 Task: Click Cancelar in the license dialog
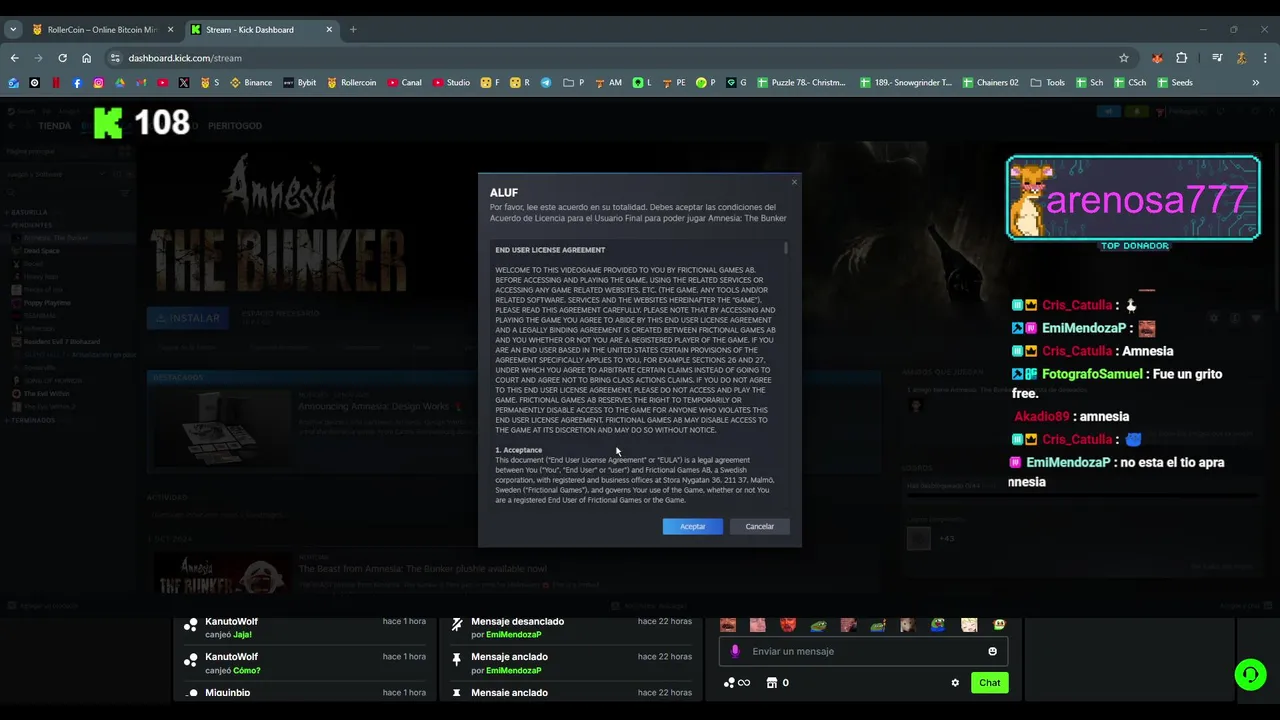click(x=759, y=526)
